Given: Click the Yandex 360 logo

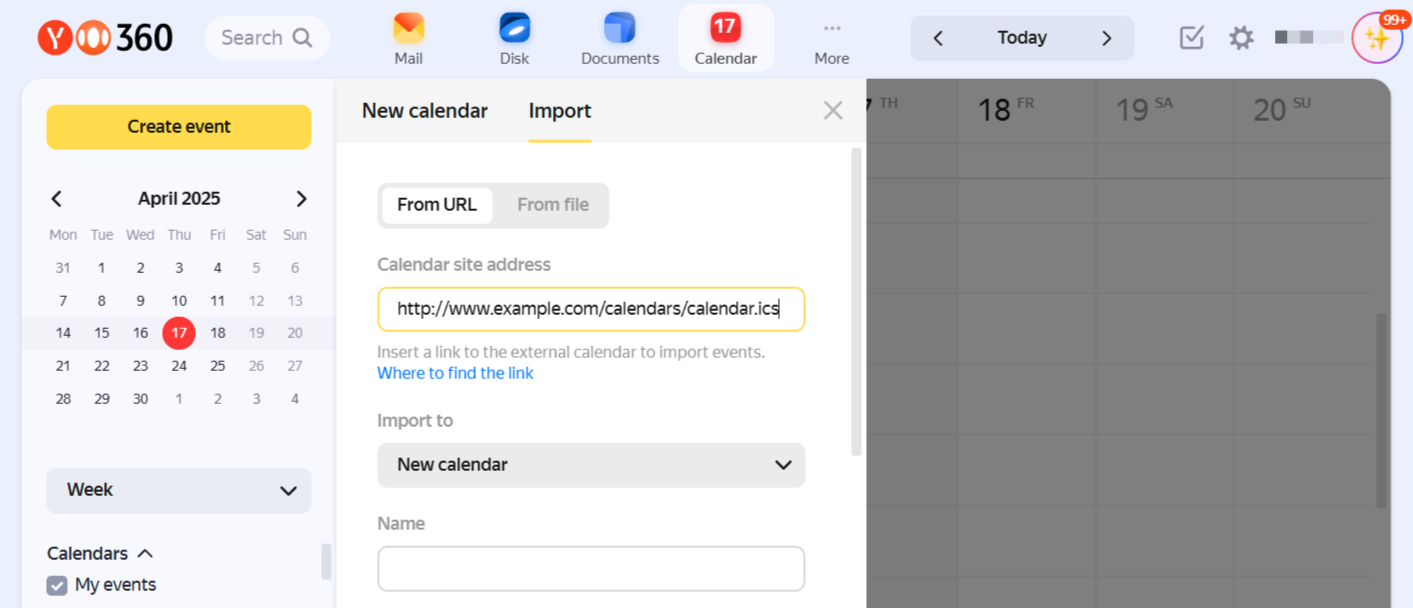Looking at the screenshot, I should 105,38.
